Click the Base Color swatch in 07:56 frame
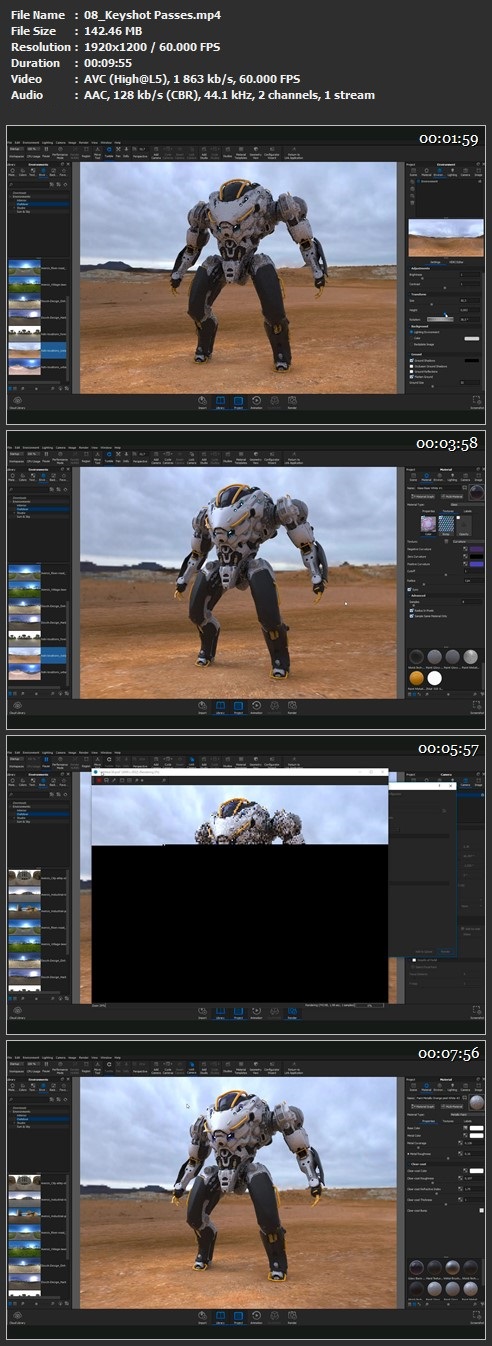Screen dimensions: 492x1346 point(476,1128)
